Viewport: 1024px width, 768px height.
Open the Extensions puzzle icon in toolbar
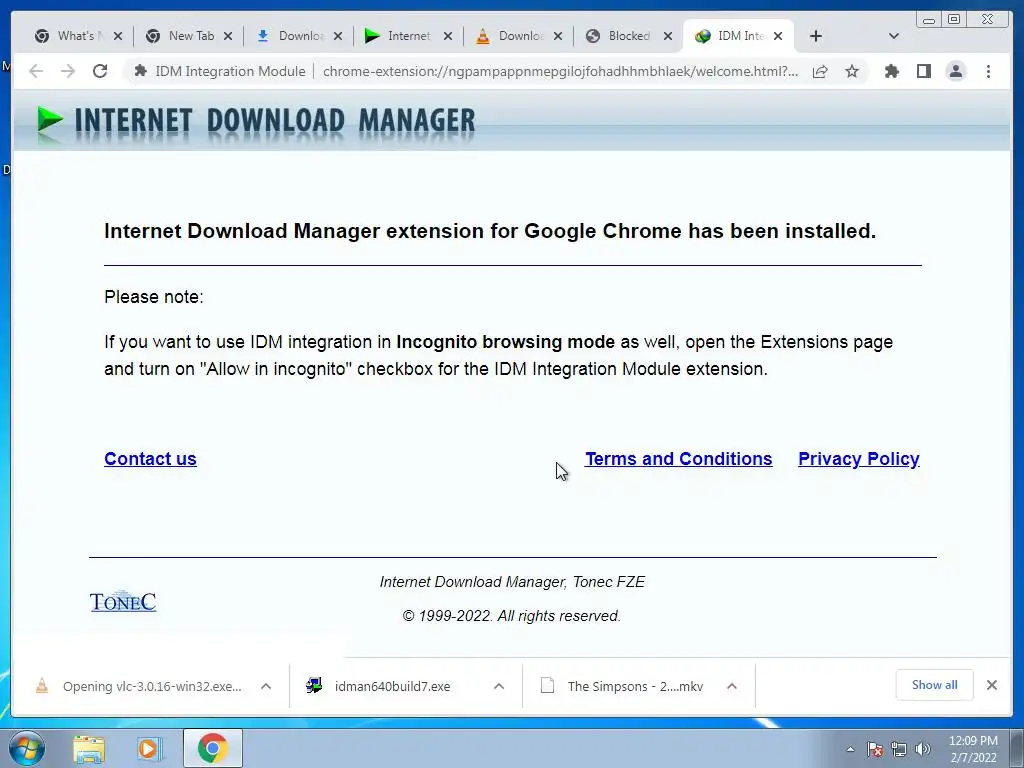[x=891, y=71]
